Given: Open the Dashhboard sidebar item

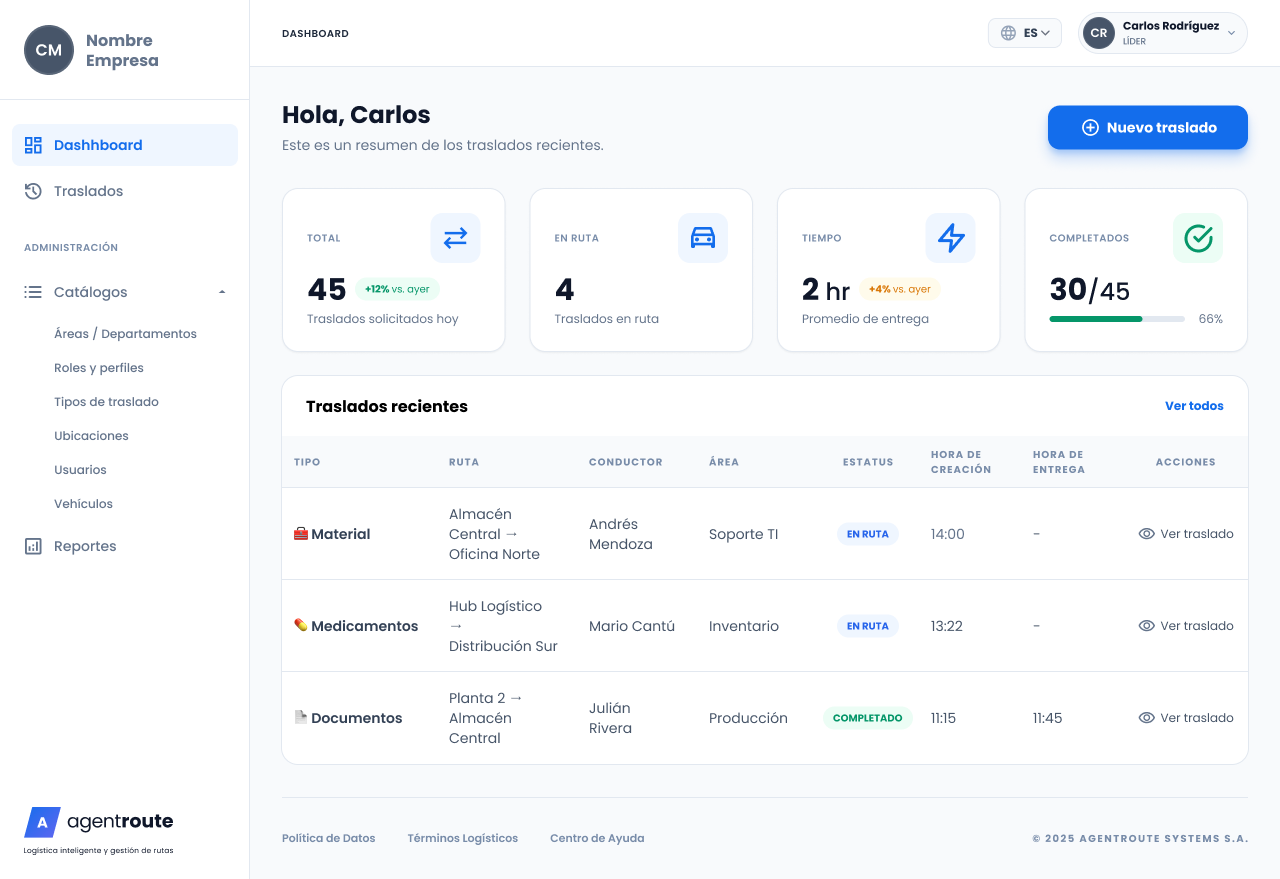Looking at the screenshot, I should tap(125, 145).
